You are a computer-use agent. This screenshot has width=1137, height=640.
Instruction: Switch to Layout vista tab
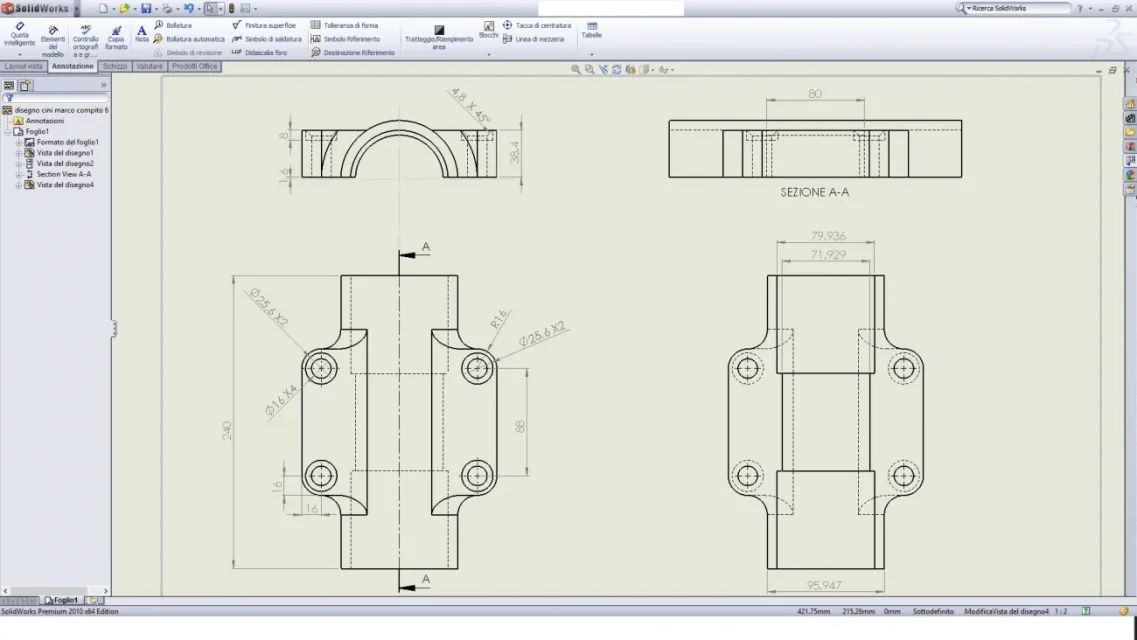pyautogui.click(x=24, y=66)
